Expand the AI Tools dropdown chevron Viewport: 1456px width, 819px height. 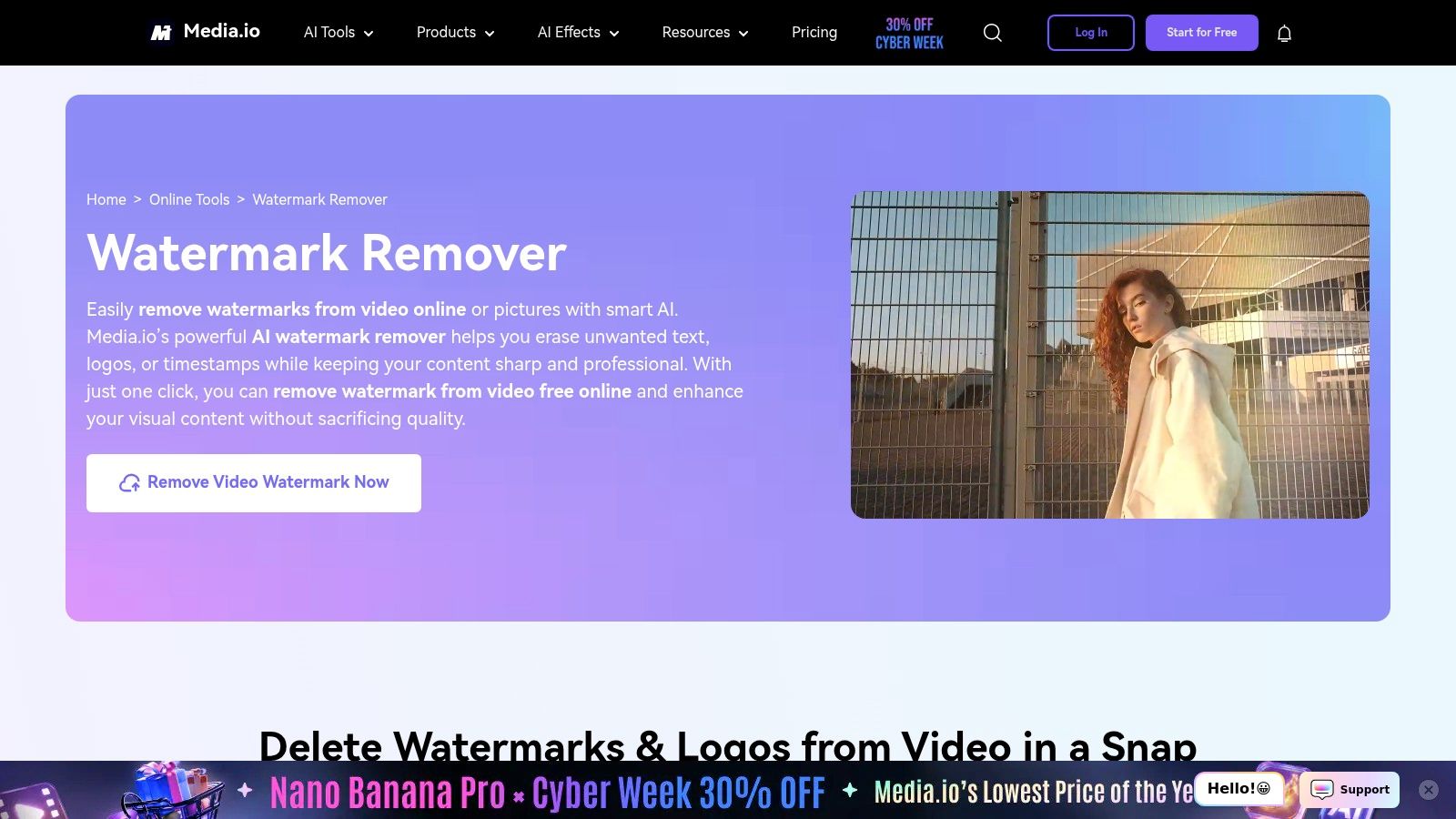pyautogui.click(x=369, y=34)
